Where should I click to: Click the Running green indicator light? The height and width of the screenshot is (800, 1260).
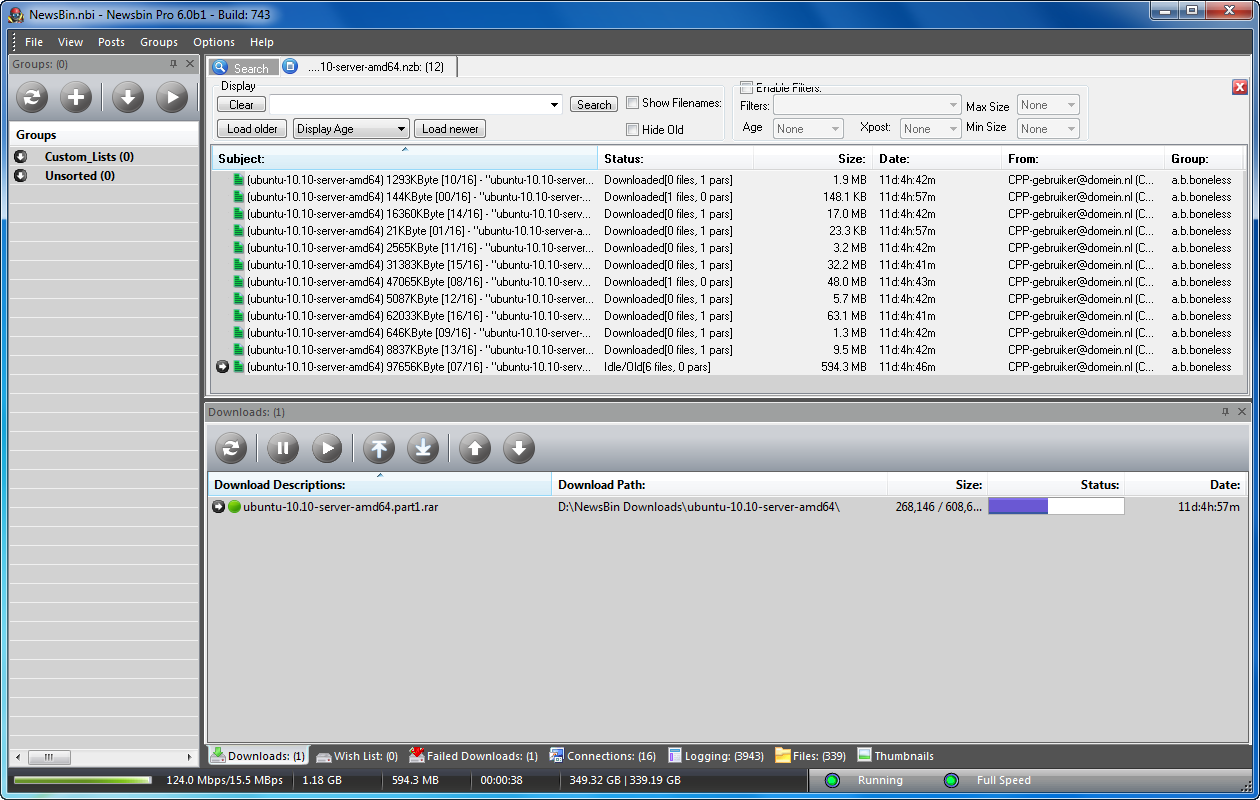(x=832, y=781)
